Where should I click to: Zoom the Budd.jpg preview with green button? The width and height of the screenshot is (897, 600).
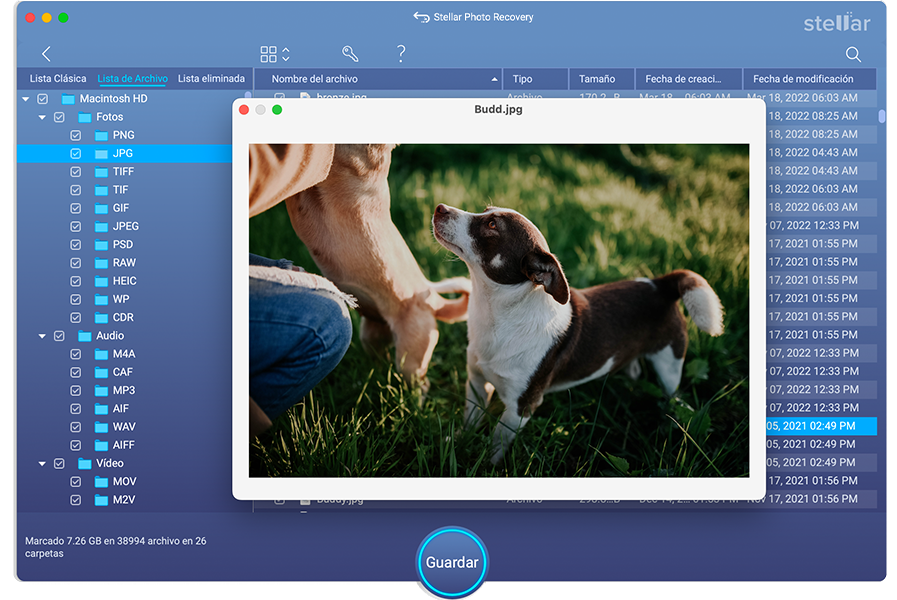tap(277, 110)
